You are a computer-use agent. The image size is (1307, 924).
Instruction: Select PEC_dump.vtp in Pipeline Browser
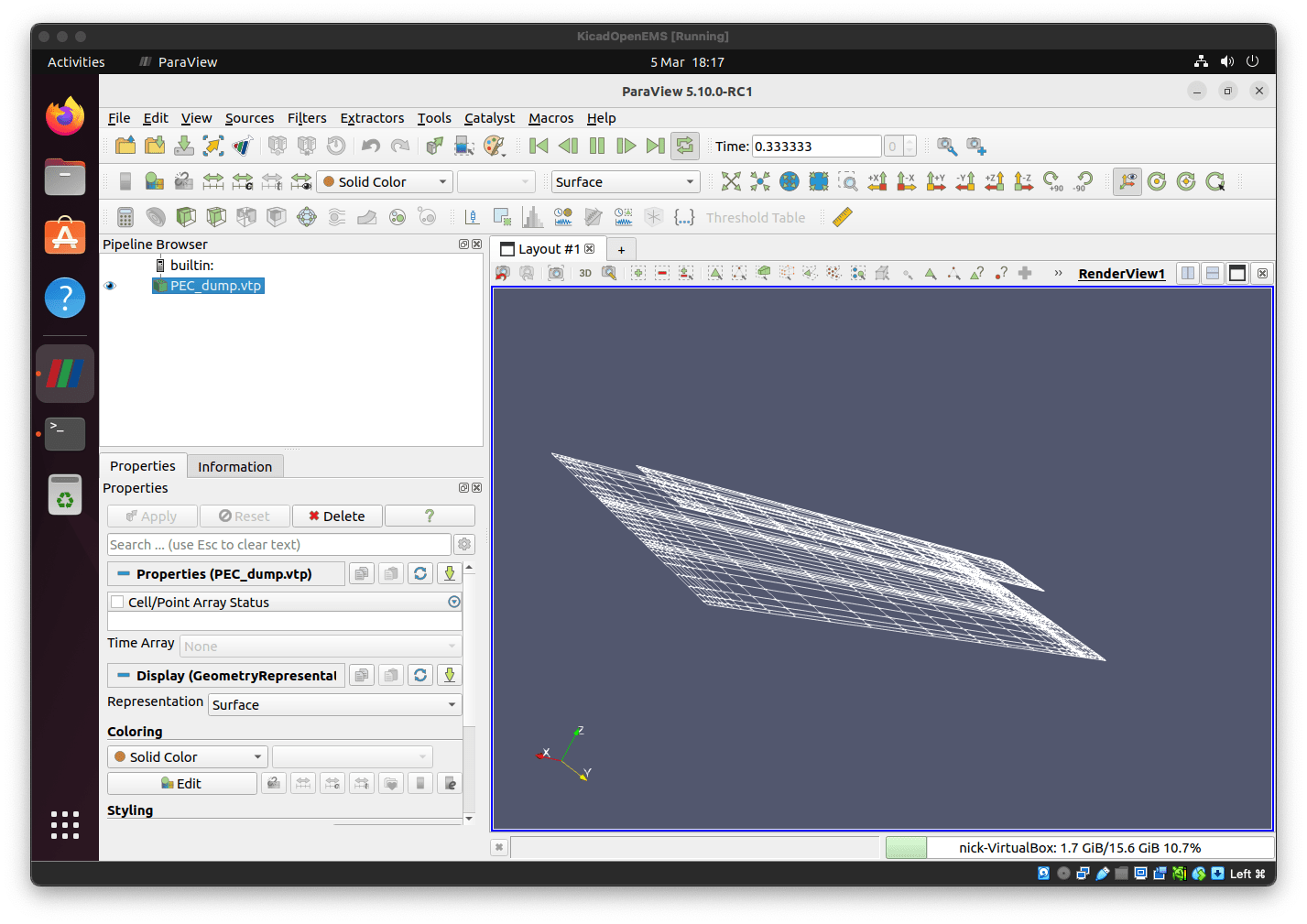(x=209, y=286)
